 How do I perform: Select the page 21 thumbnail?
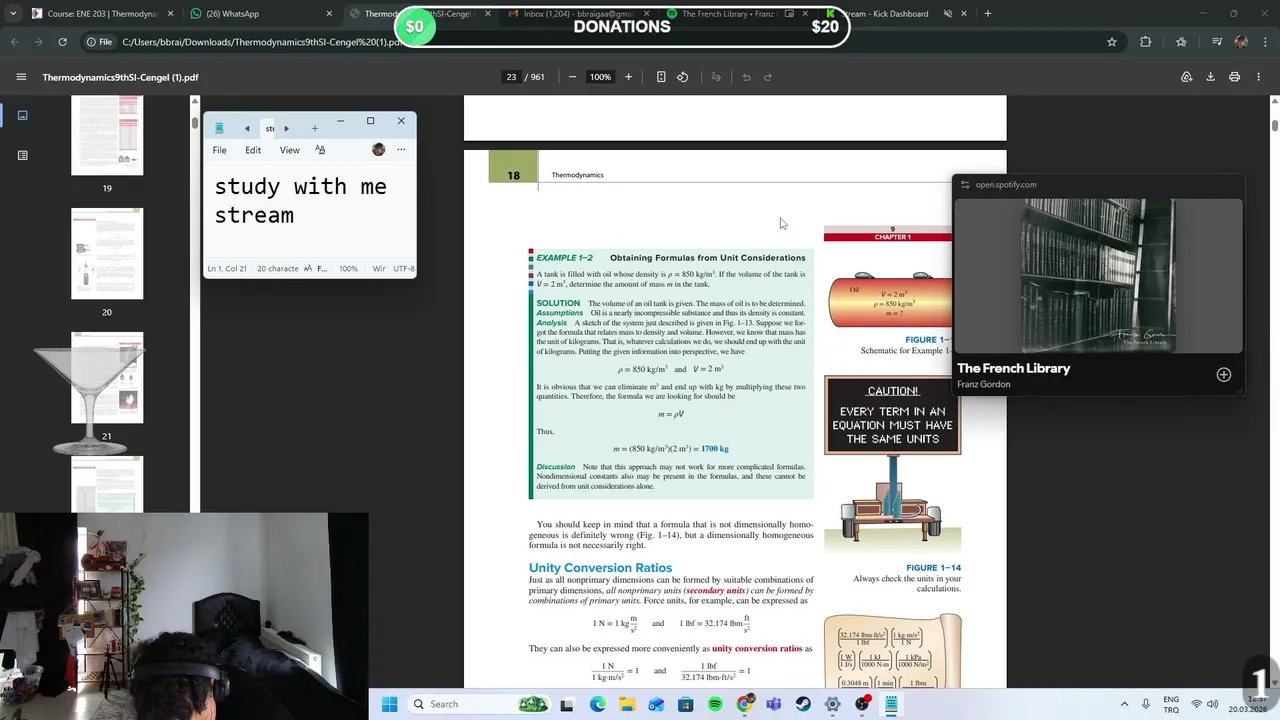pyautogui.click(x=107, y=378)
